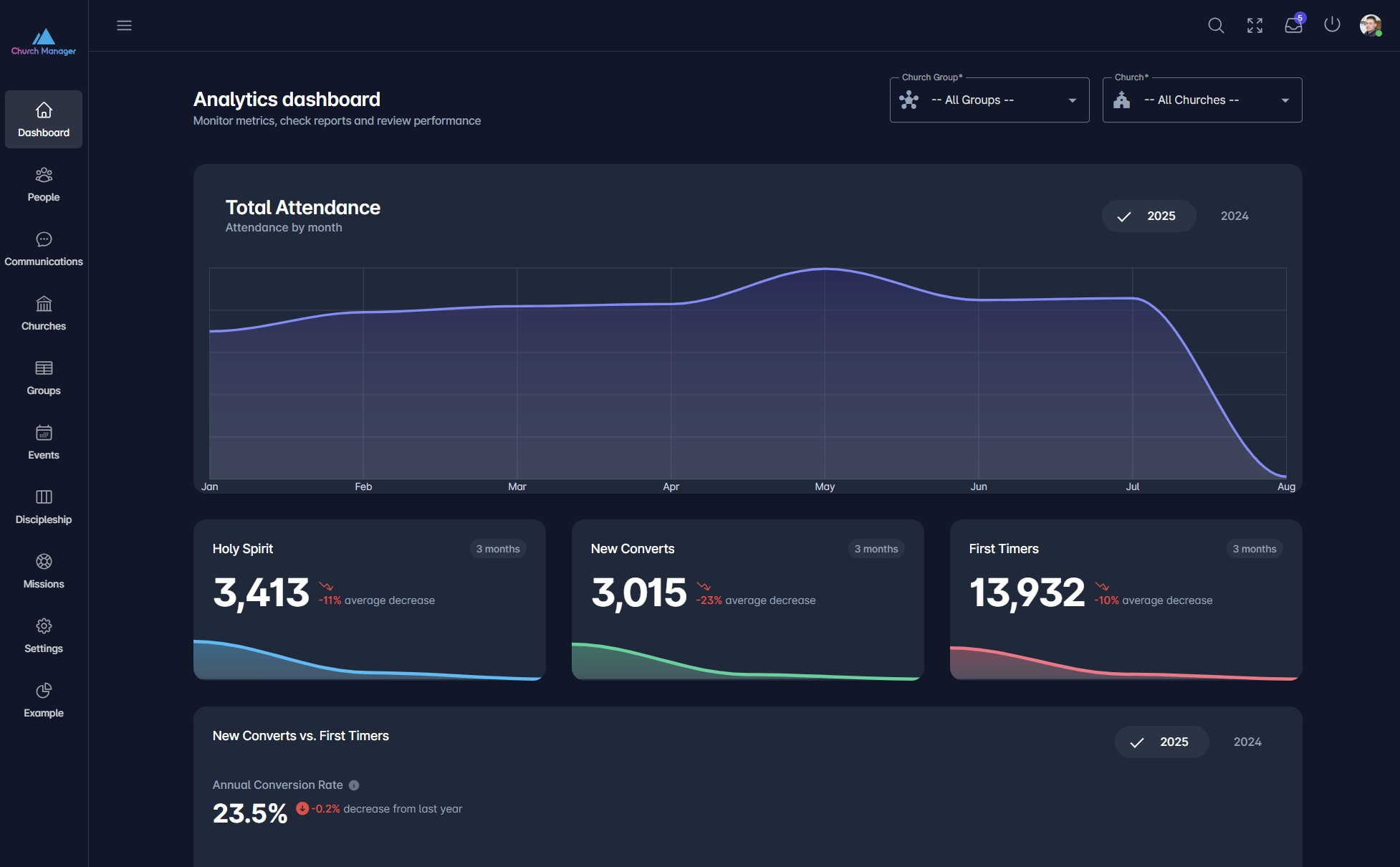Image resolution: width=1400 pixels, height=867 pixels.
Task: Open the user profile avatar
Action: point(1370,26)
